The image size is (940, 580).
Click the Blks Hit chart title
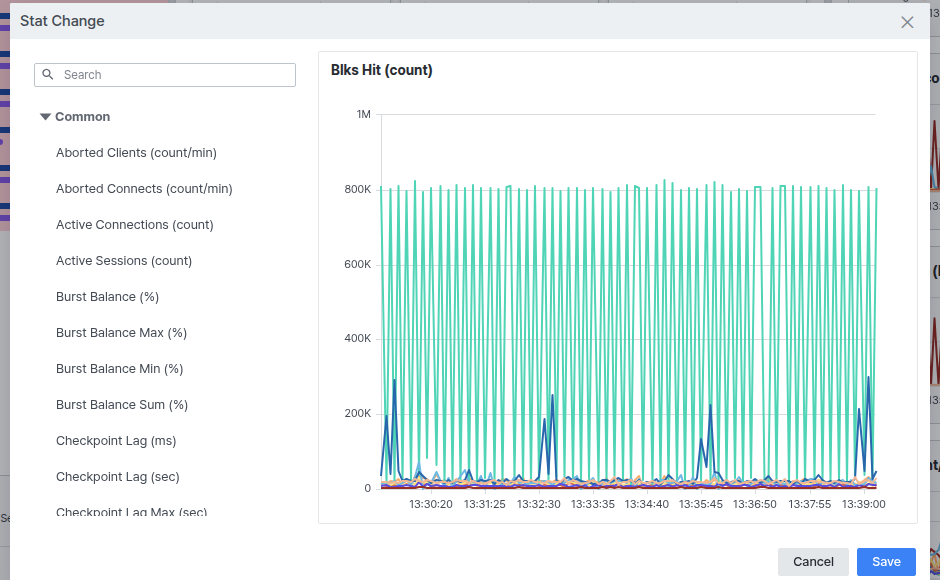(381, 70)
